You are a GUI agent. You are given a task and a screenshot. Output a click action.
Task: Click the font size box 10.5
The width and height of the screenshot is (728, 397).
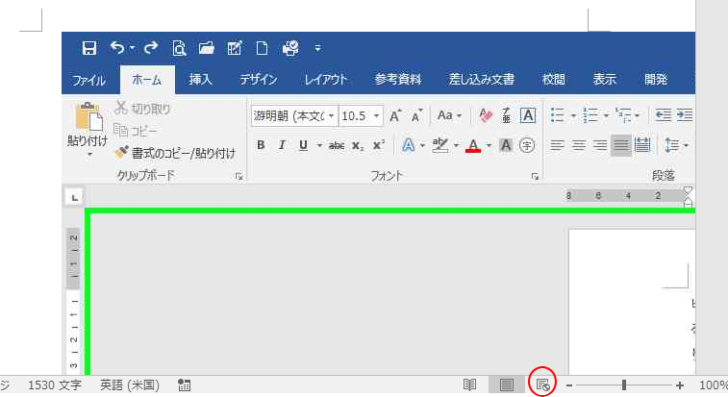[354, 116]
